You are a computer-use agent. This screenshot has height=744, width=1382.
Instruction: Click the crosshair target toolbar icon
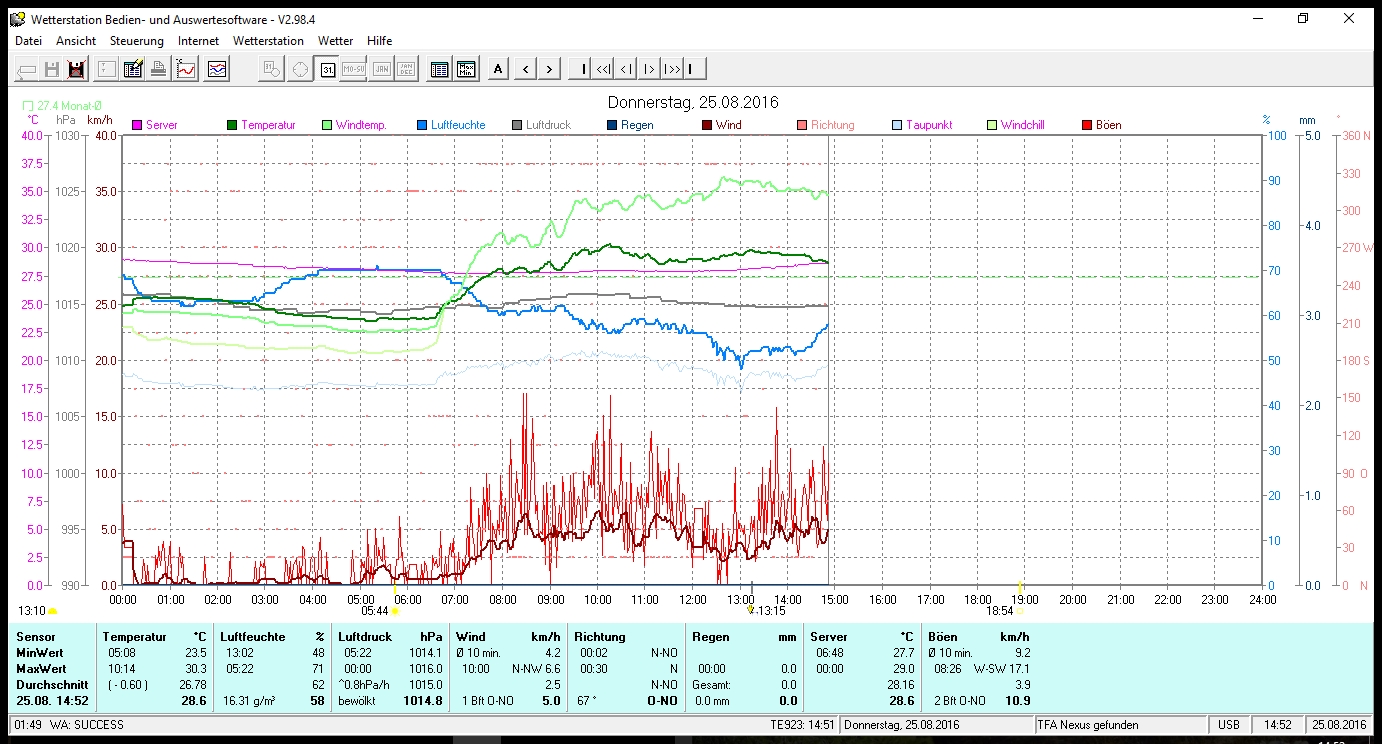point(299,69)
